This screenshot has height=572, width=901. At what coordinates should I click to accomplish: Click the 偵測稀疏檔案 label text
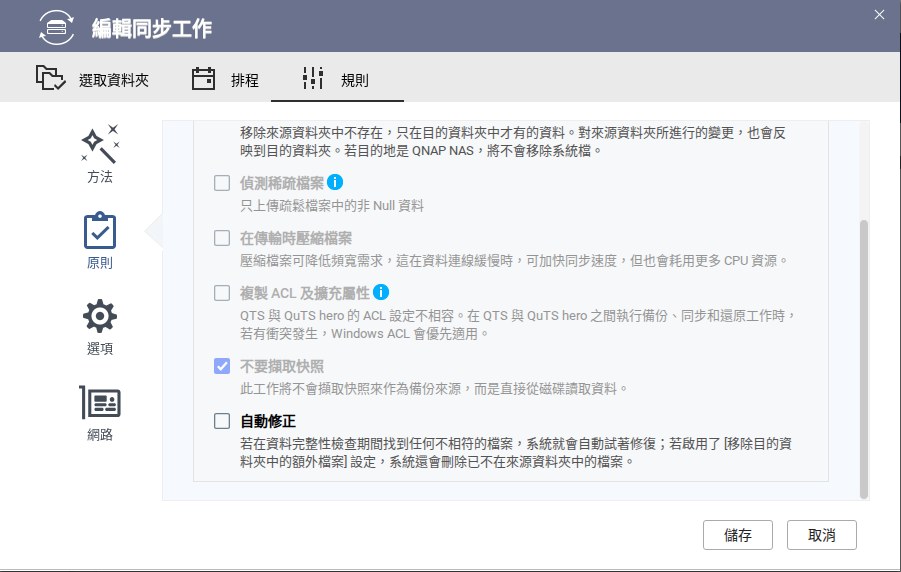(x=282, y=183)
